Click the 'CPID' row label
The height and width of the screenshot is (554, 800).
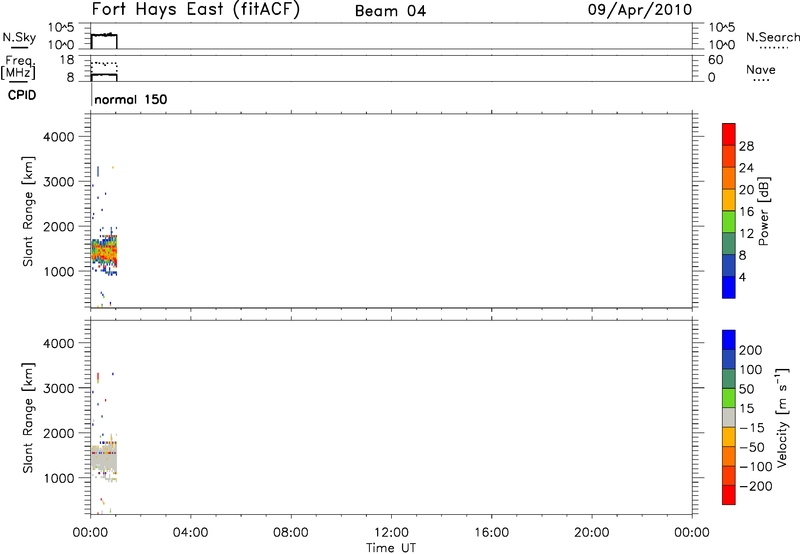click(22, 95)
